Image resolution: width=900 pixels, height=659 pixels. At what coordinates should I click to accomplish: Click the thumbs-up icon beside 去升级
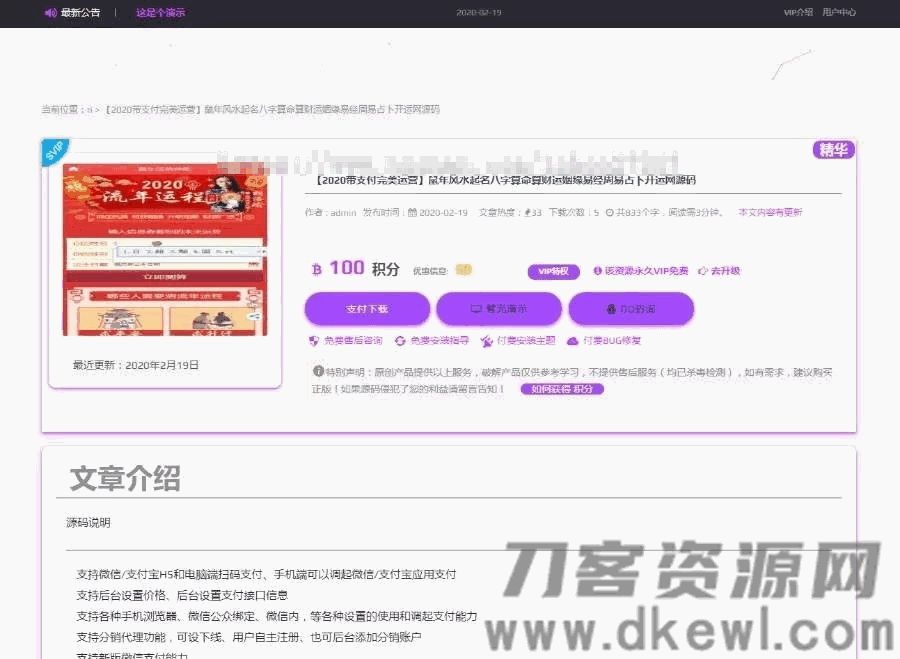point(703,271)
